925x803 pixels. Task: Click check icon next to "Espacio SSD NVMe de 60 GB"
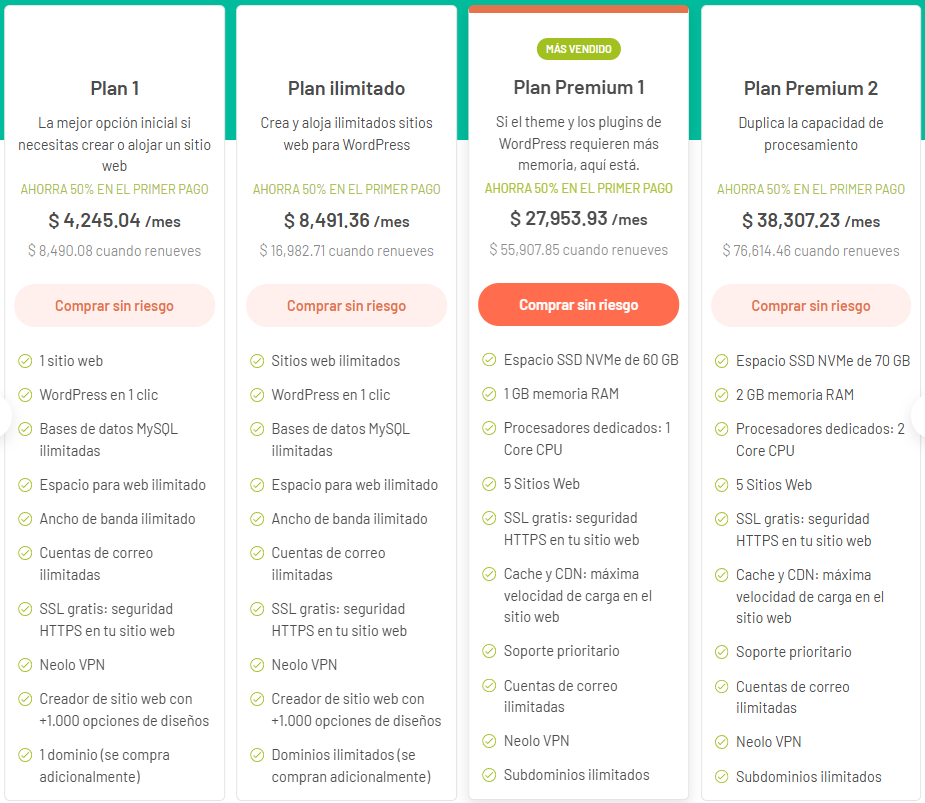click(x=489, y=360)
